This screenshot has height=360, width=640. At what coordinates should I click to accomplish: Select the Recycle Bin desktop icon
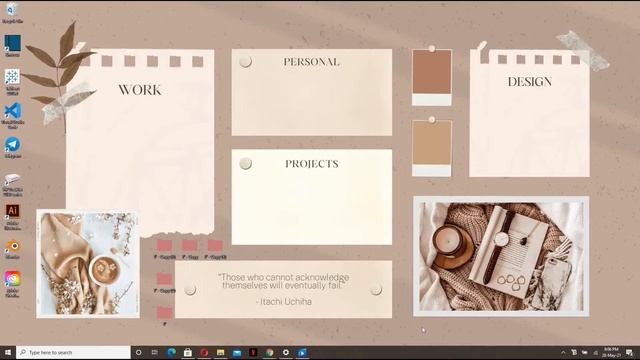point(12,12)
